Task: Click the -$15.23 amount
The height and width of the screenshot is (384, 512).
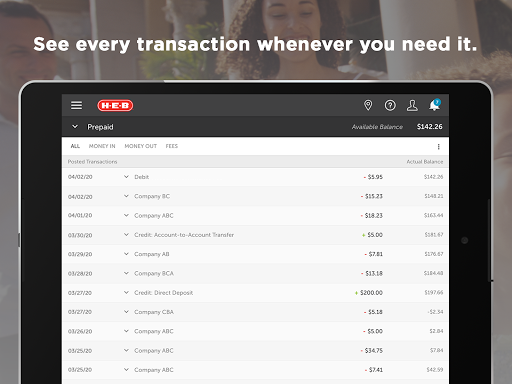Action: pyautogui.click(x=372, y=196)
